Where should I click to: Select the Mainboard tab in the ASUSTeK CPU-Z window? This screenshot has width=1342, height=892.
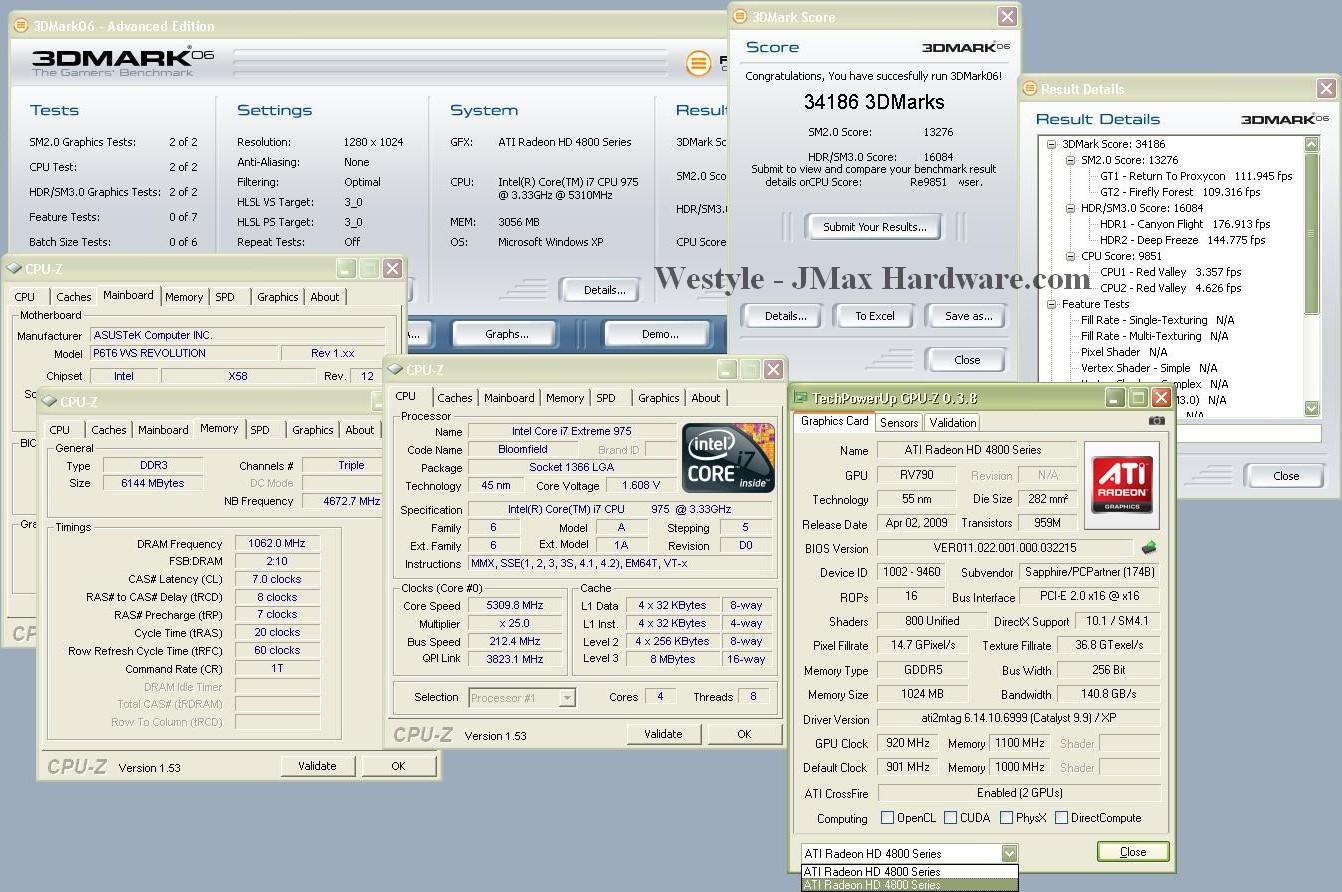click(128, 296)
